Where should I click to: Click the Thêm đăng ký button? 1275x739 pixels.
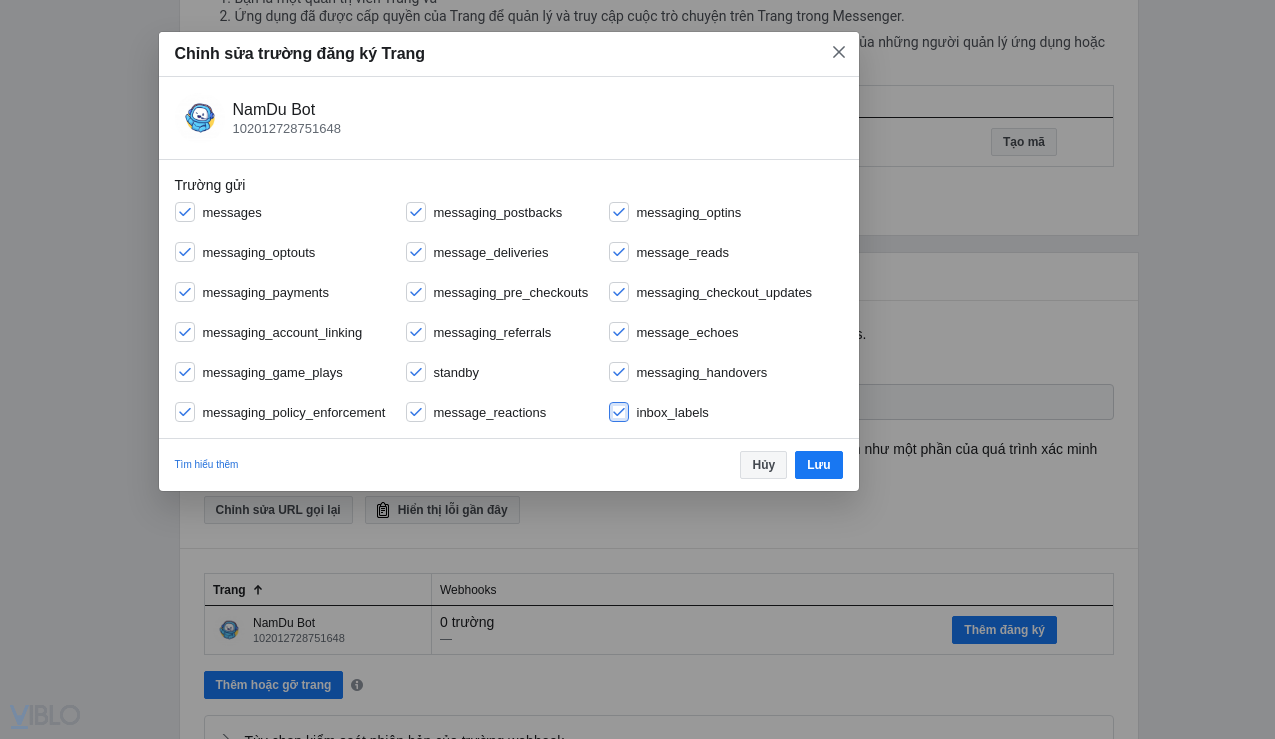tap(1004, 630)
